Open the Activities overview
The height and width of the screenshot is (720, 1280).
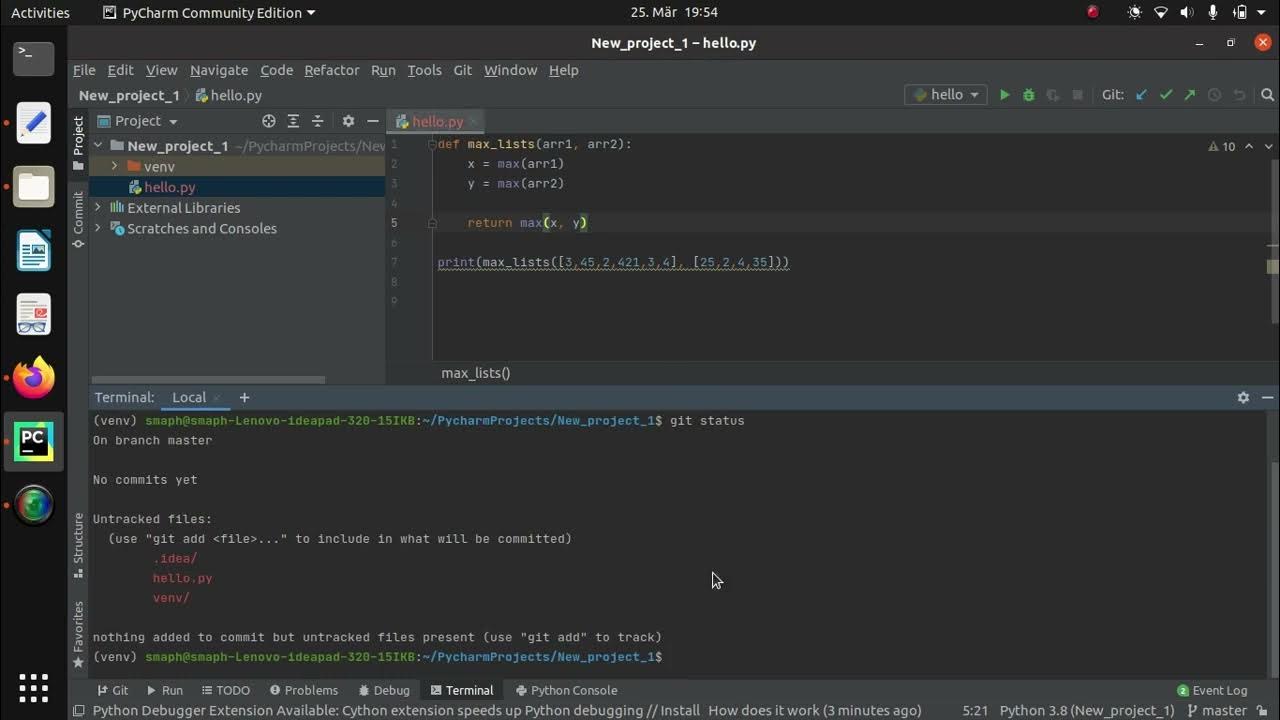[x=40, y=12]
